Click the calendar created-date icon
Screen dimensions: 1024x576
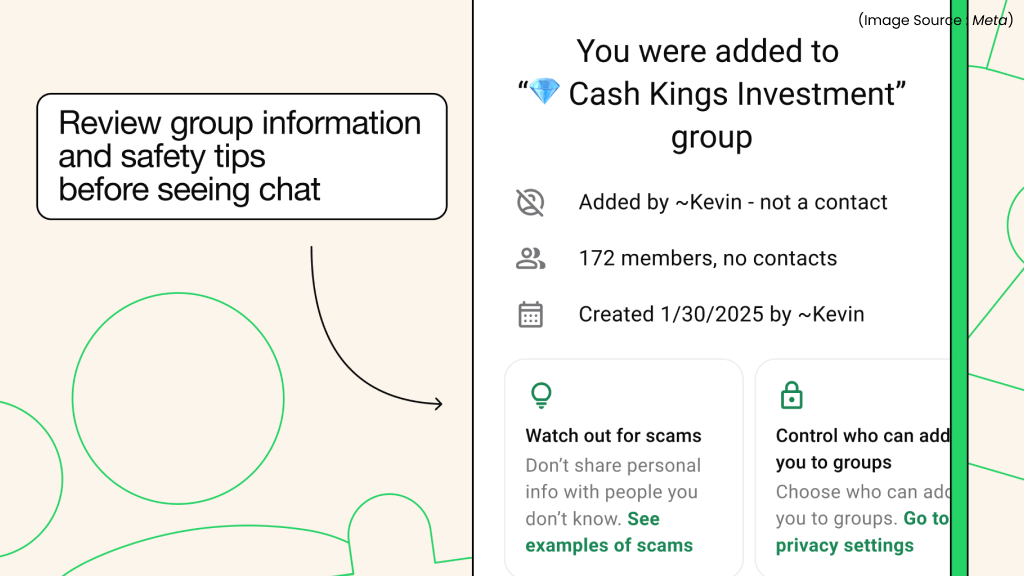pos(530,315)
